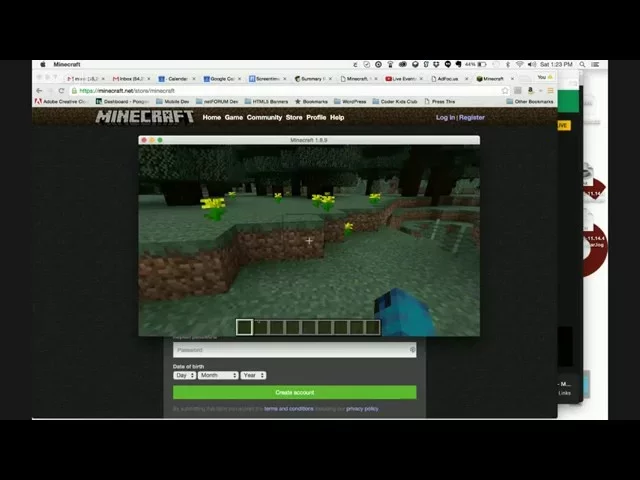Open the terms and conditions link
Viewport: 640px width, 480px height.
289,409
